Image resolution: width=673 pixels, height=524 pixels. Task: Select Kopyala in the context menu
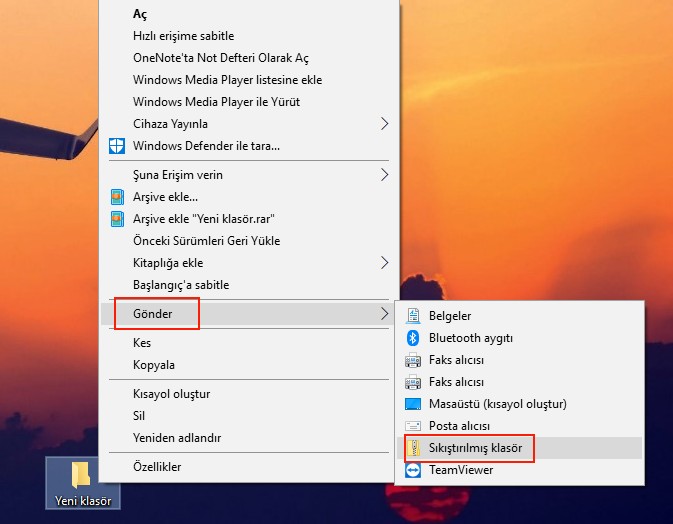(x=250, y=365)
